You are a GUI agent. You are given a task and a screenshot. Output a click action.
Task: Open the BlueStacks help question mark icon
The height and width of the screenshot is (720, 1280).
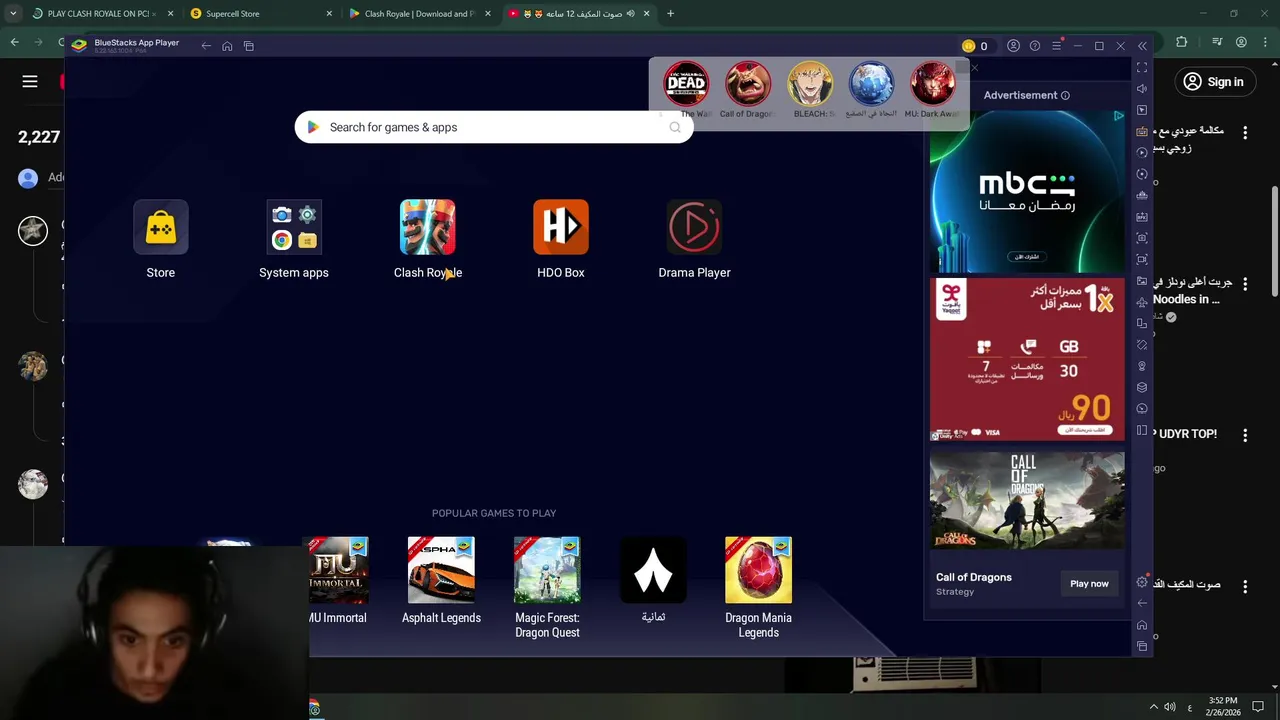[1035, 46]
